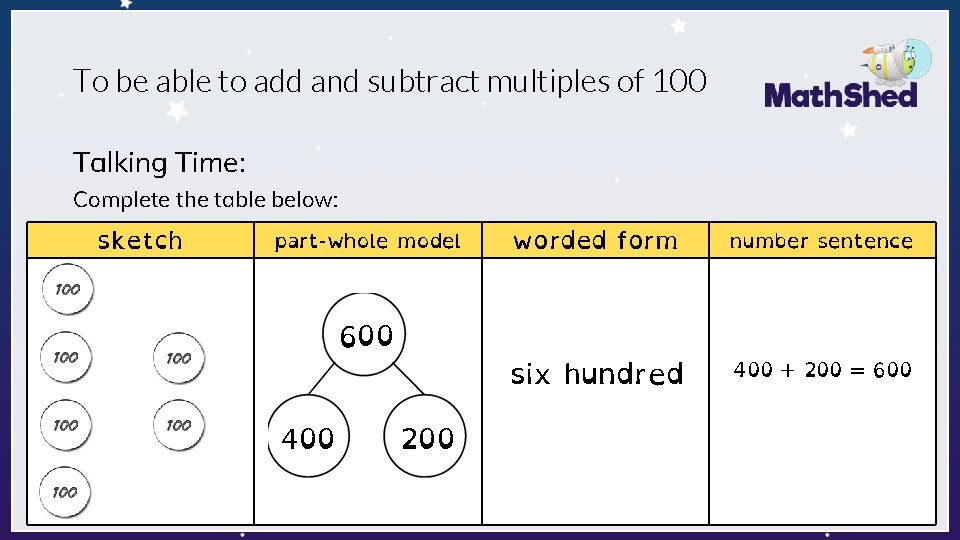Click the sketch column header
The width and height of the screenshot is (960, 540).
tap(140, 240)
